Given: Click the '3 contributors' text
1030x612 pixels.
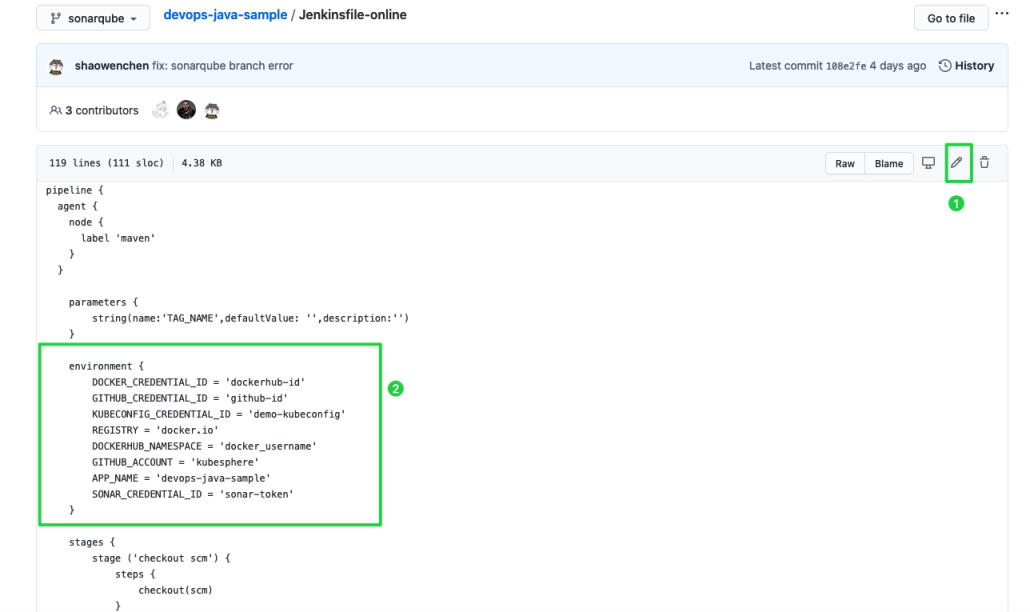Looking at the screenshot, I should click(102, 110).
